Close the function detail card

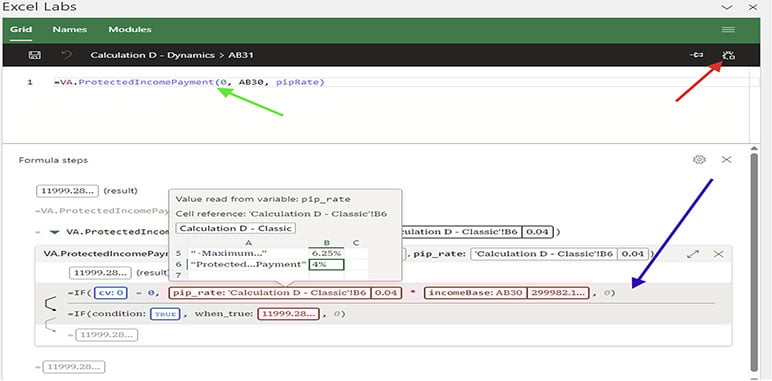[719, 254]
